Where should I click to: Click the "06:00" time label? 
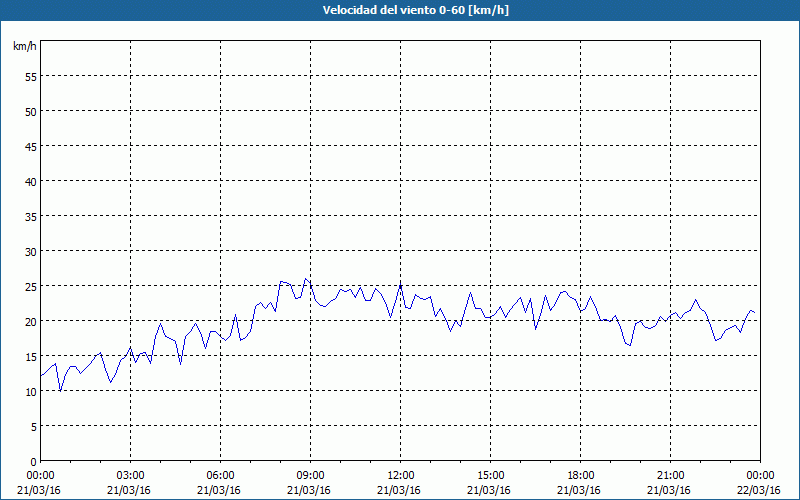point(218,477)
